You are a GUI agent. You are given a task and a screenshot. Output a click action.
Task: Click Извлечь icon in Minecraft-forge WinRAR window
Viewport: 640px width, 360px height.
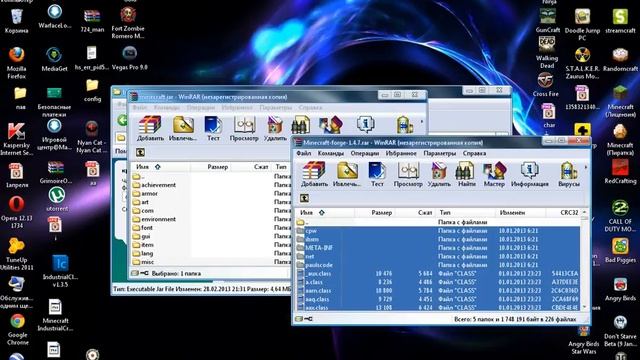(346, 174)
